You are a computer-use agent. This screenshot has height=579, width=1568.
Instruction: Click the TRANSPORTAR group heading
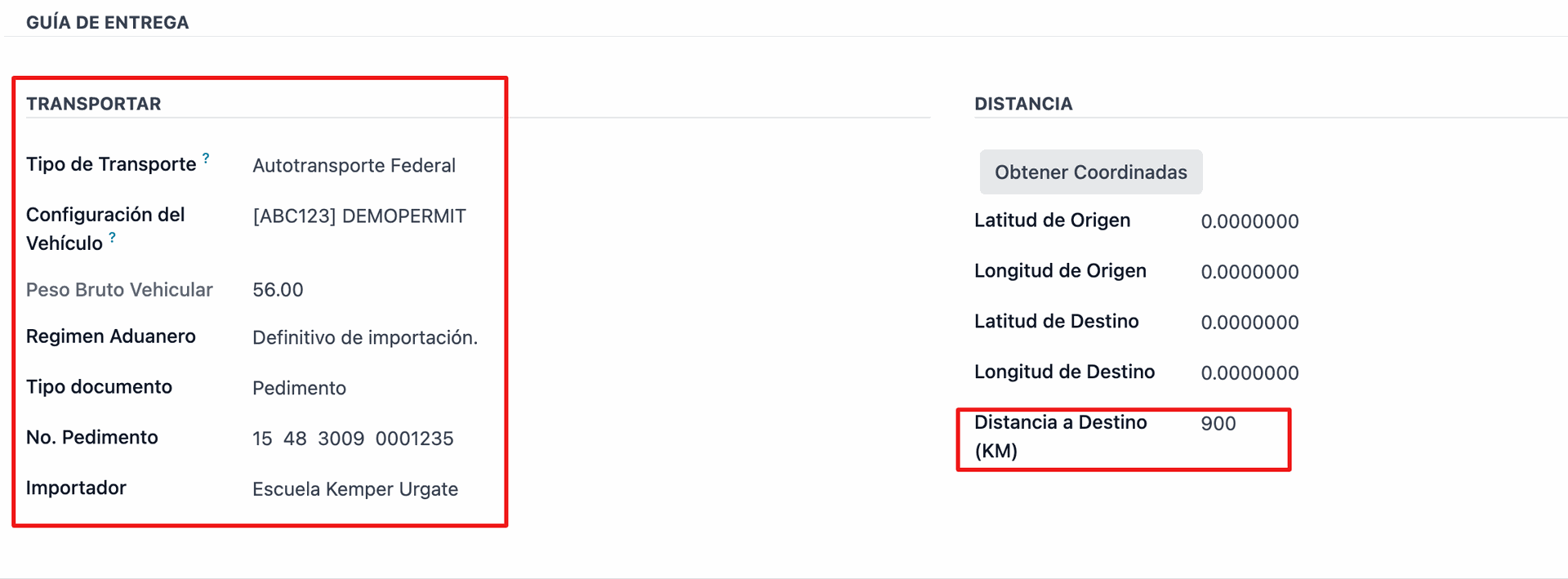(93, 105)
